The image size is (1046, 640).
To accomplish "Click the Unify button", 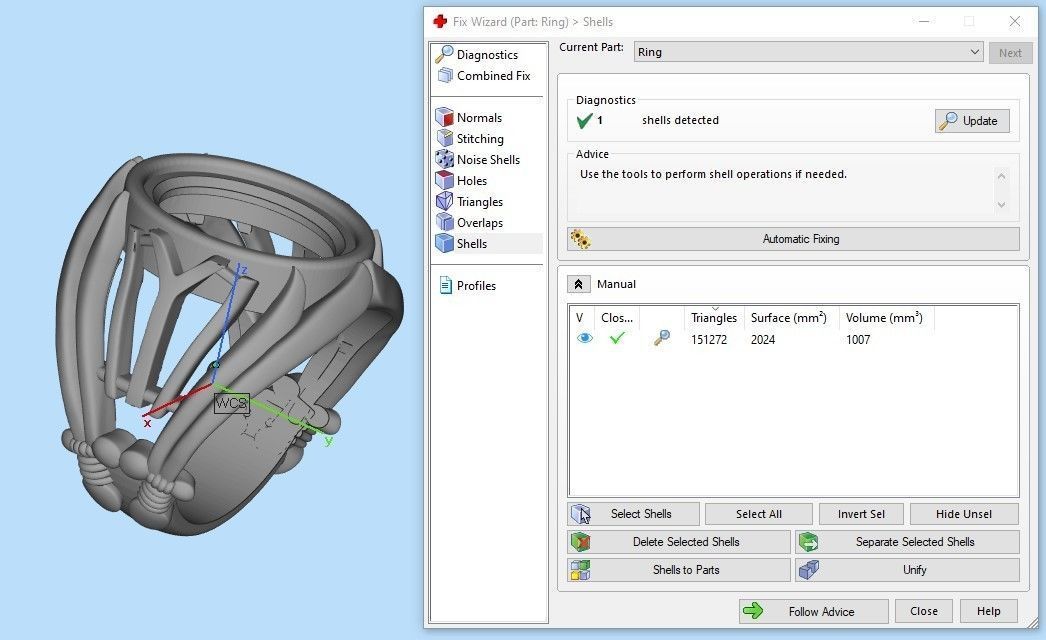I will coord(907,570).
